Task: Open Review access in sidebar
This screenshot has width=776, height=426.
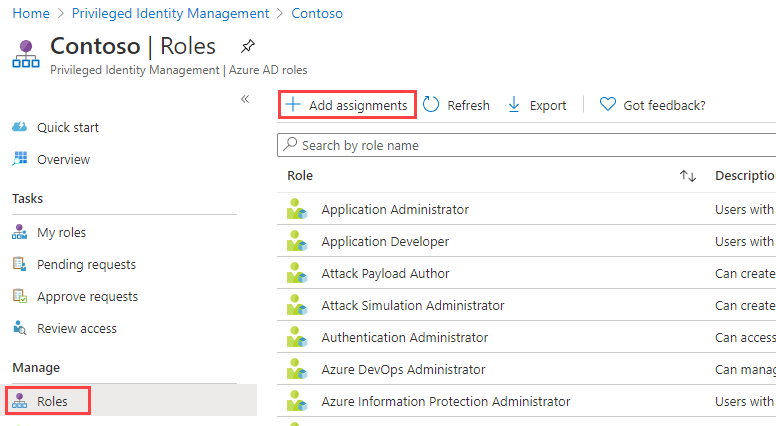Action: click(77, 329)
